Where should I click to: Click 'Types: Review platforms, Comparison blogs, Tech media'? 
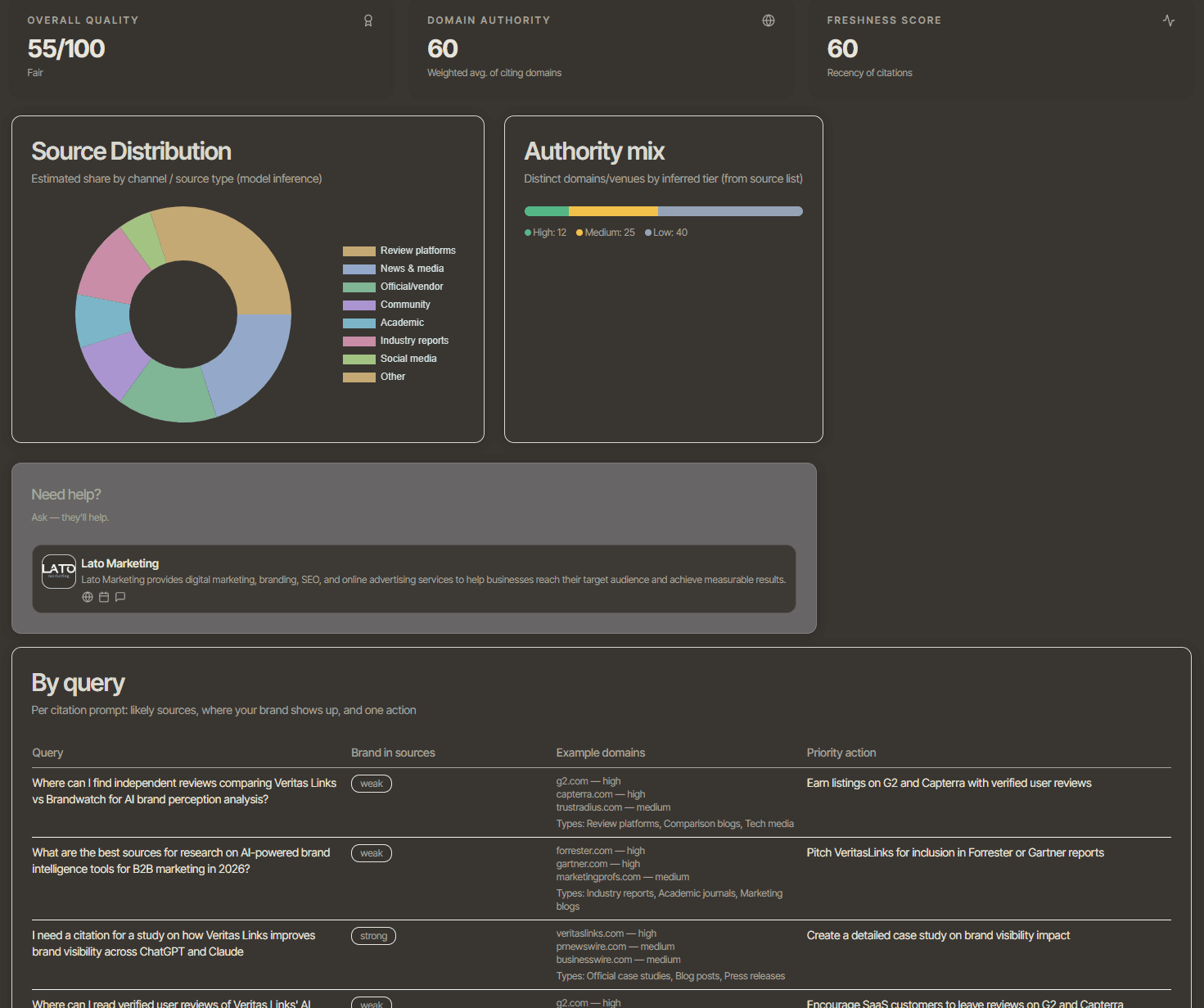(x=675, y=824)
